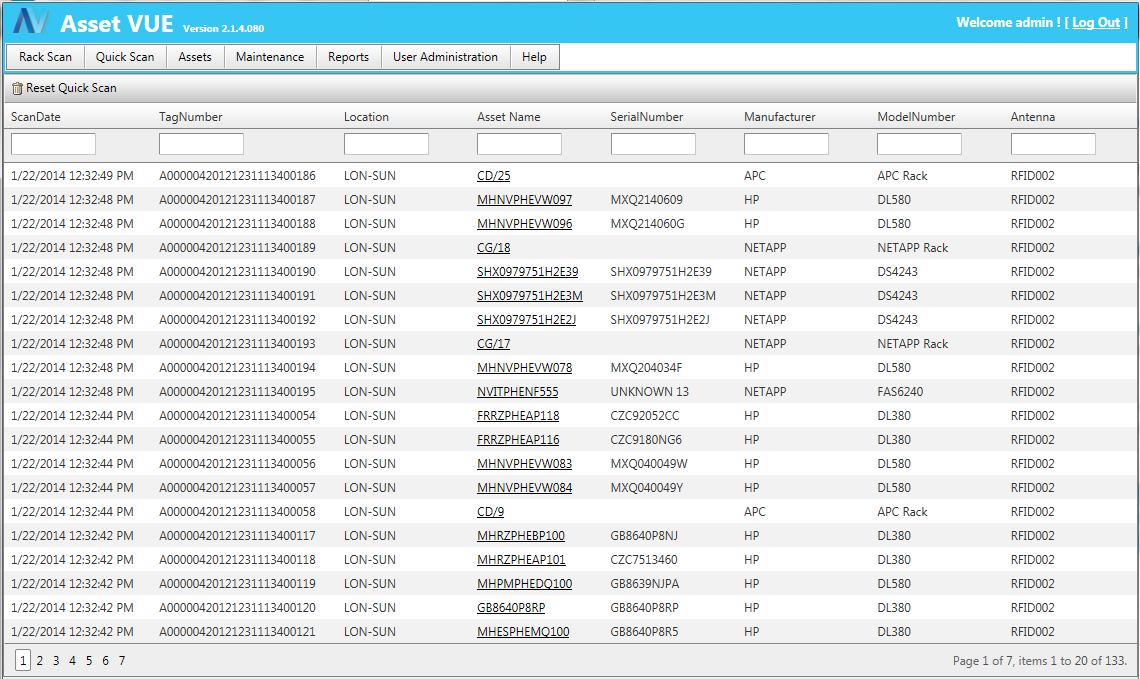Screen dimensions: 1140x679
Task: Click serial number CZC92052CC
Action: [x=645, y=416]
